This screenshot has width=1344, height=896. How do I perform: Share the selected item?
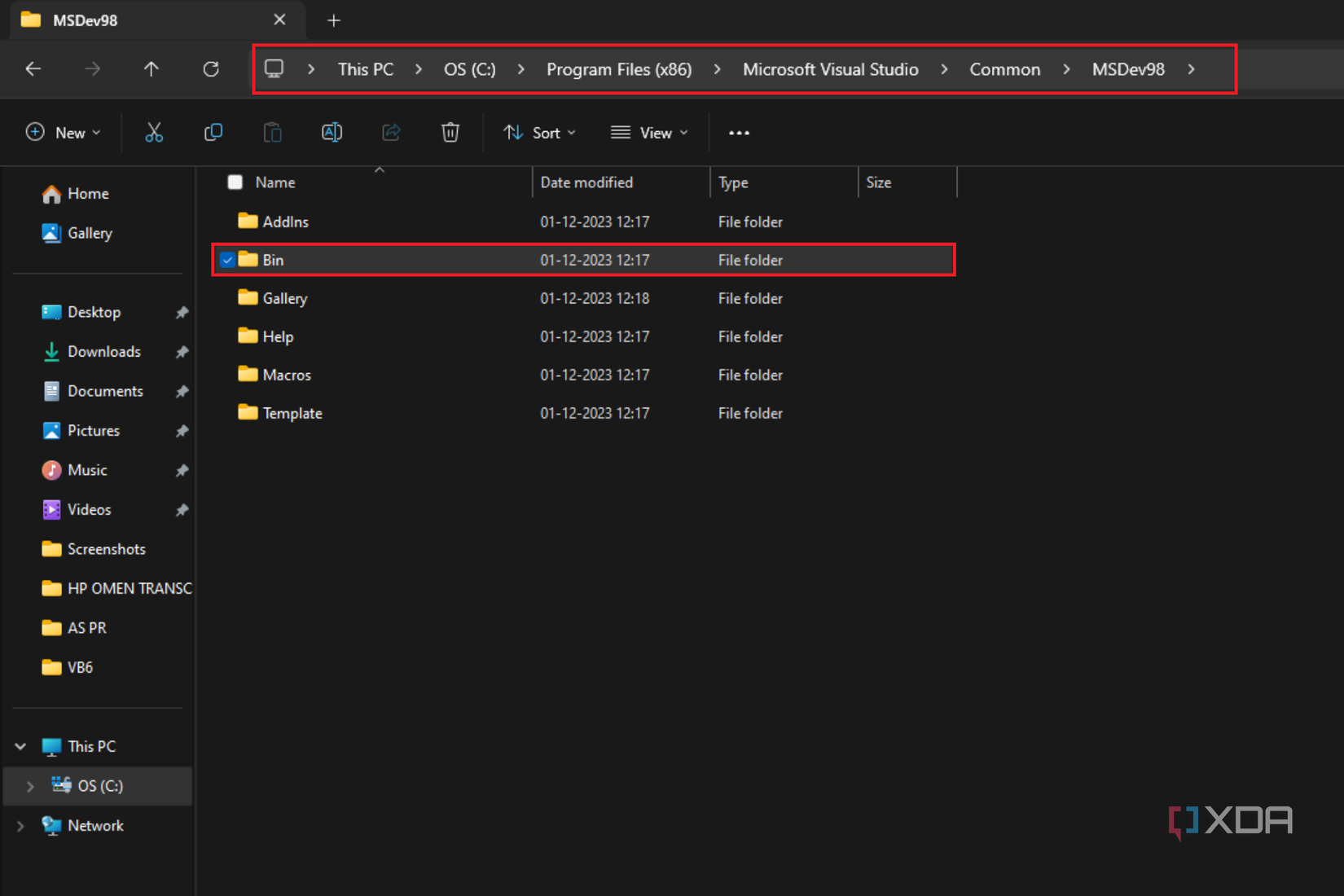pos(391,132)
